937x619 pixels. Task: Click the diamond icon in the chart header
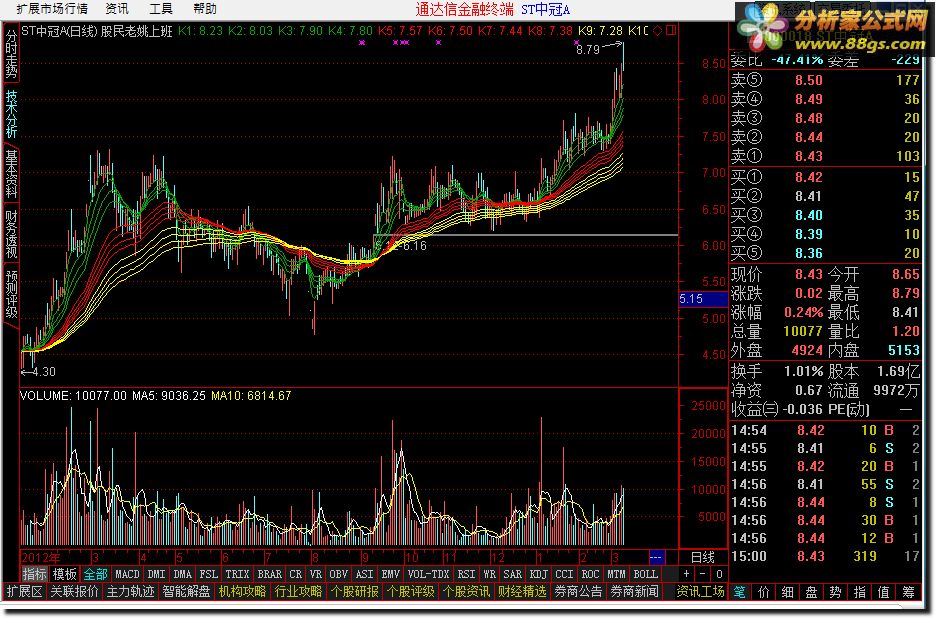(x=657, y=30)
